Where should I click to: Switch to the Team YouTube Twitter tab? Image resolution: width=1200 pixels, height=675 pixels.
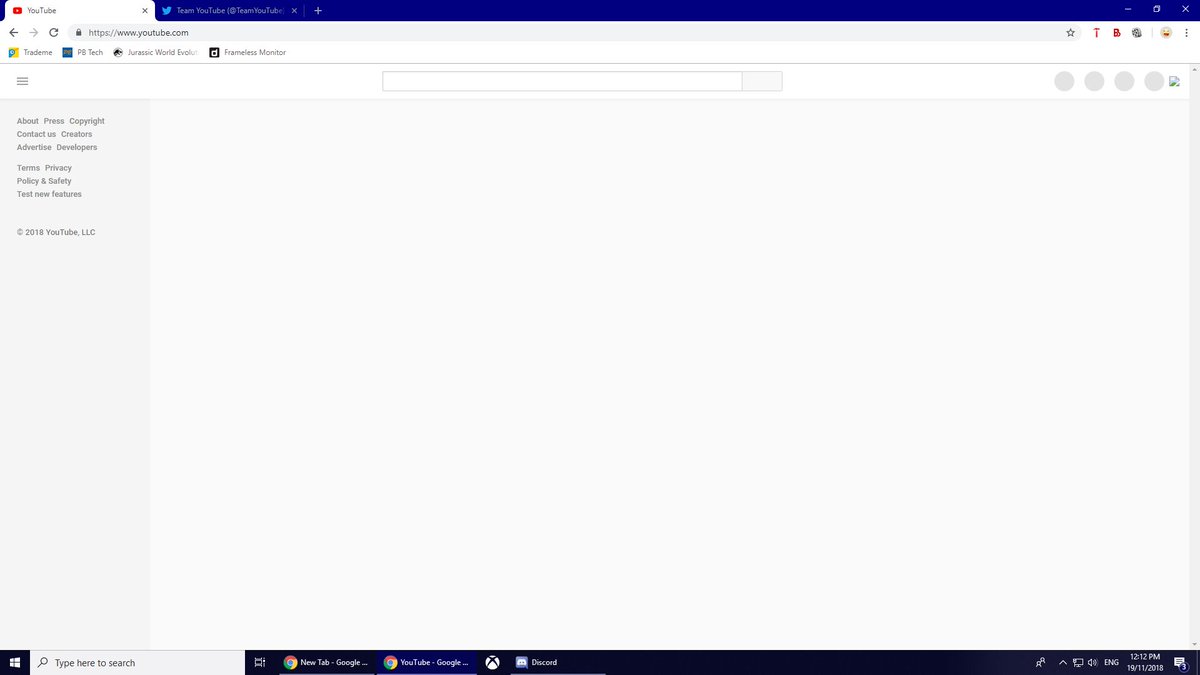(230, 10)
